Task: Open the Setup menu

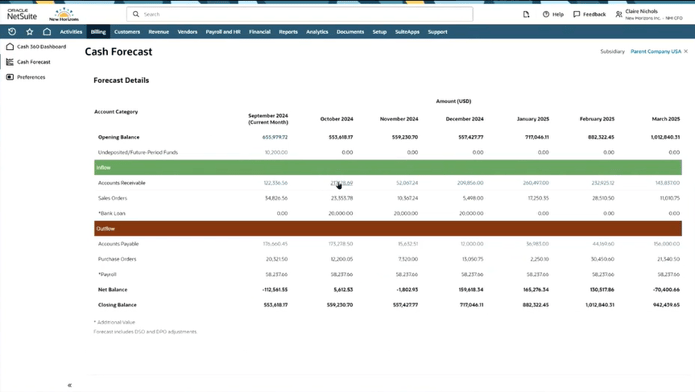Action: point(379,32)
